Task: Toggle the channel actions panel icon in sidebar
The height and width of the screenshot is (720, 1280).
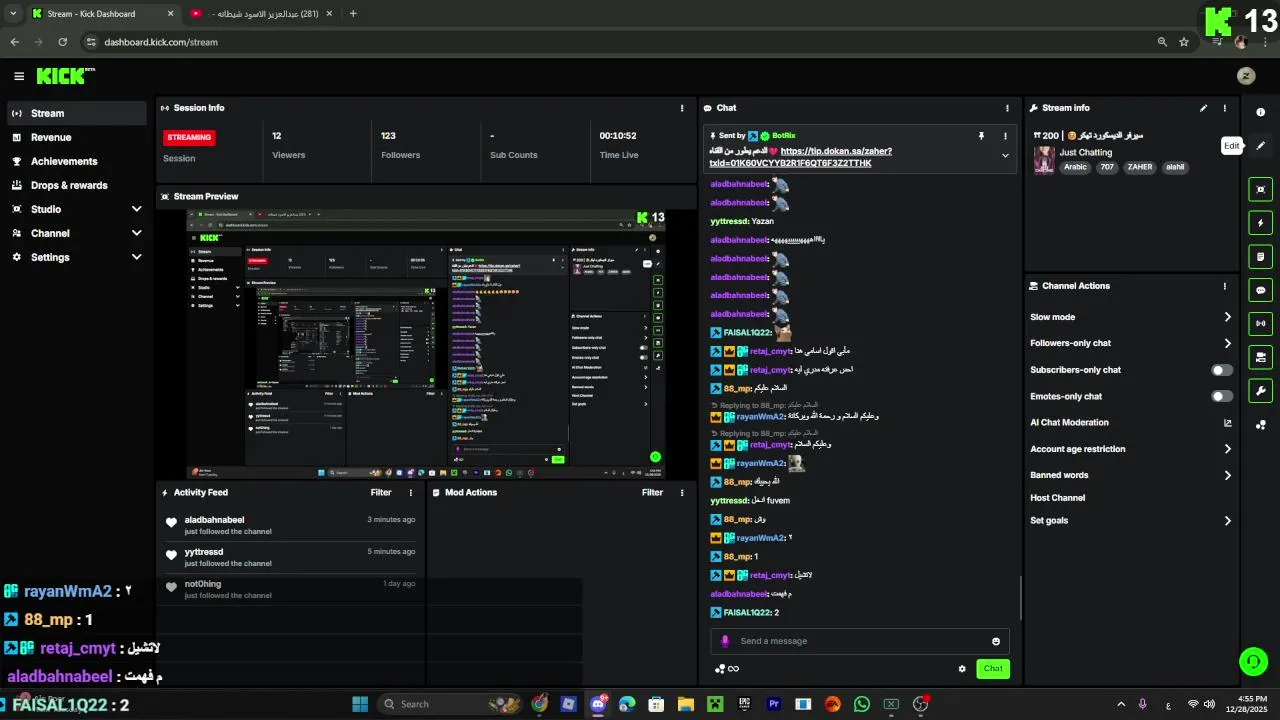Action: (x=1260, y=357)
